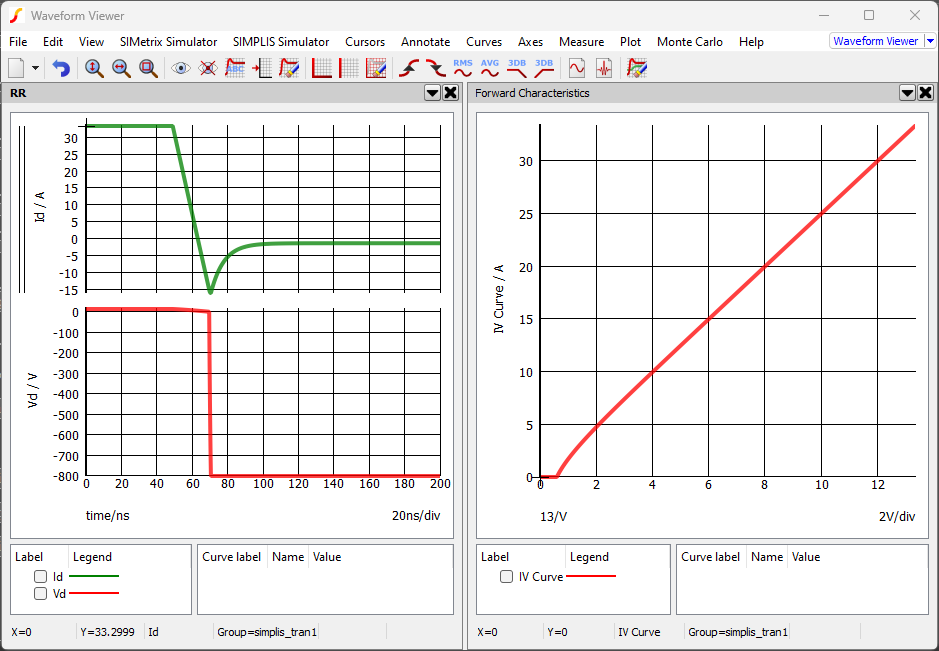Click the RMS measurement icon
The image size is (939, 651).
463,68
